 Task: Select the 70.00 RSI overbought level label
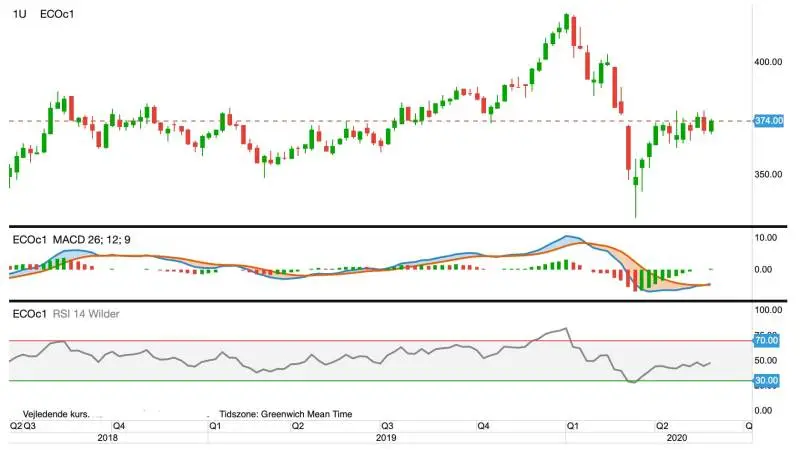coord(766,340)
